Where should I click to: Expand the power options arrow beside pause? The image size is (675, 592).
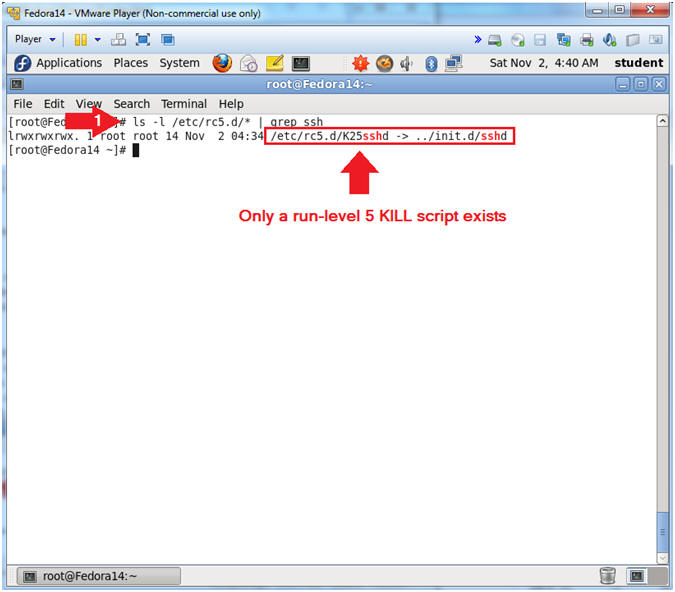98,40
